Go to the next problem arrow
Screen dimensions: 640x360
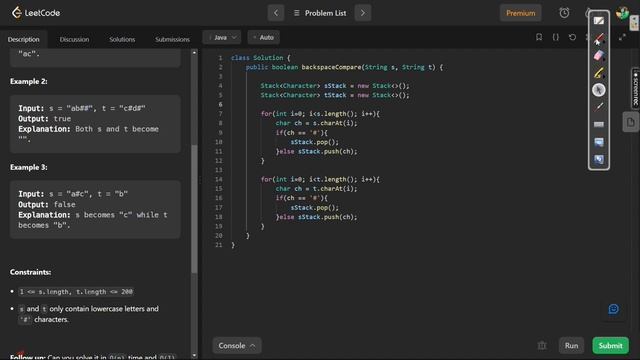click(x=363, y=13)
